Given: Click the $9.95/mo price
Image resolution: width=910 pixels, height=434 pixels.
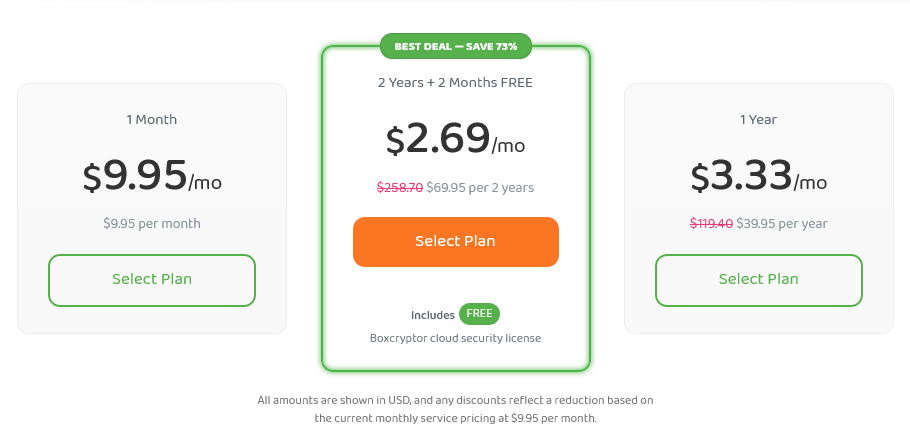Looking at the screenshot, I should [152, 177].
